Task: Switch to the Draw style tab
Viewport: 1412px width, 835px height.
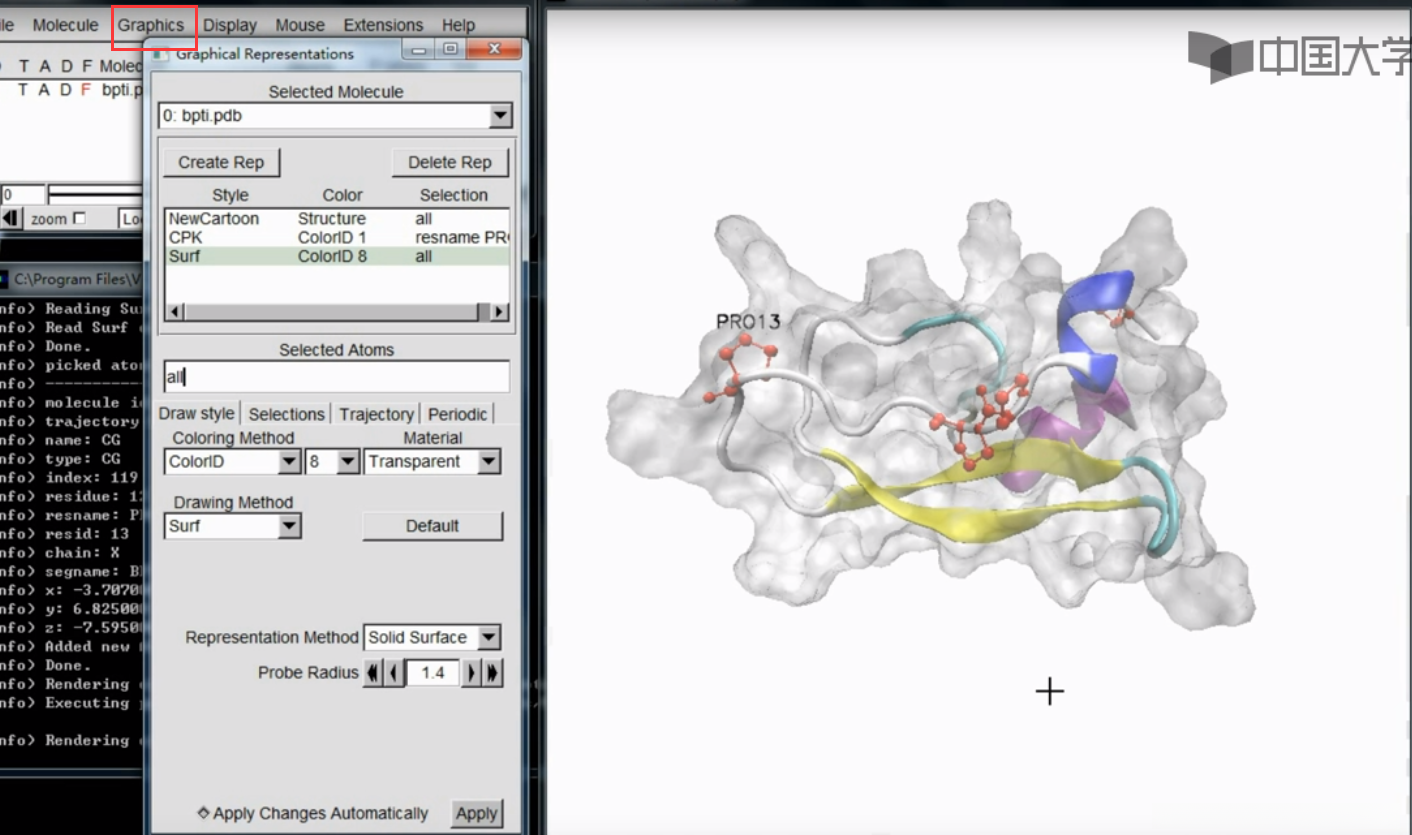Action: pyautogui.click(x=197, y=413)
